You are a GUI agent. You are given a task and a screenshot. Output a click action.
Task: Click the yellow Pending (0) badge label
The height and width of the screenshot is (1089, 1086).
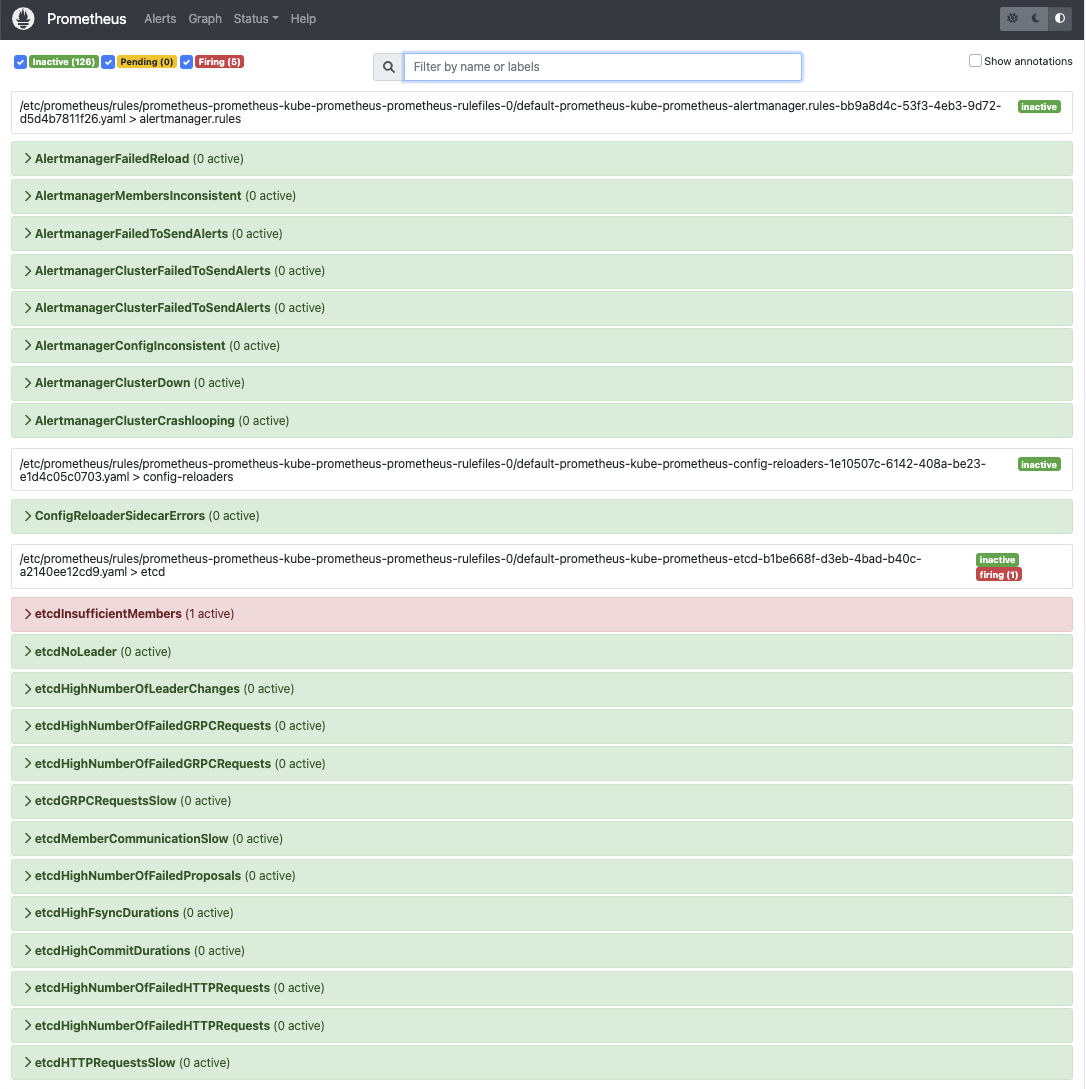(147, 62)
